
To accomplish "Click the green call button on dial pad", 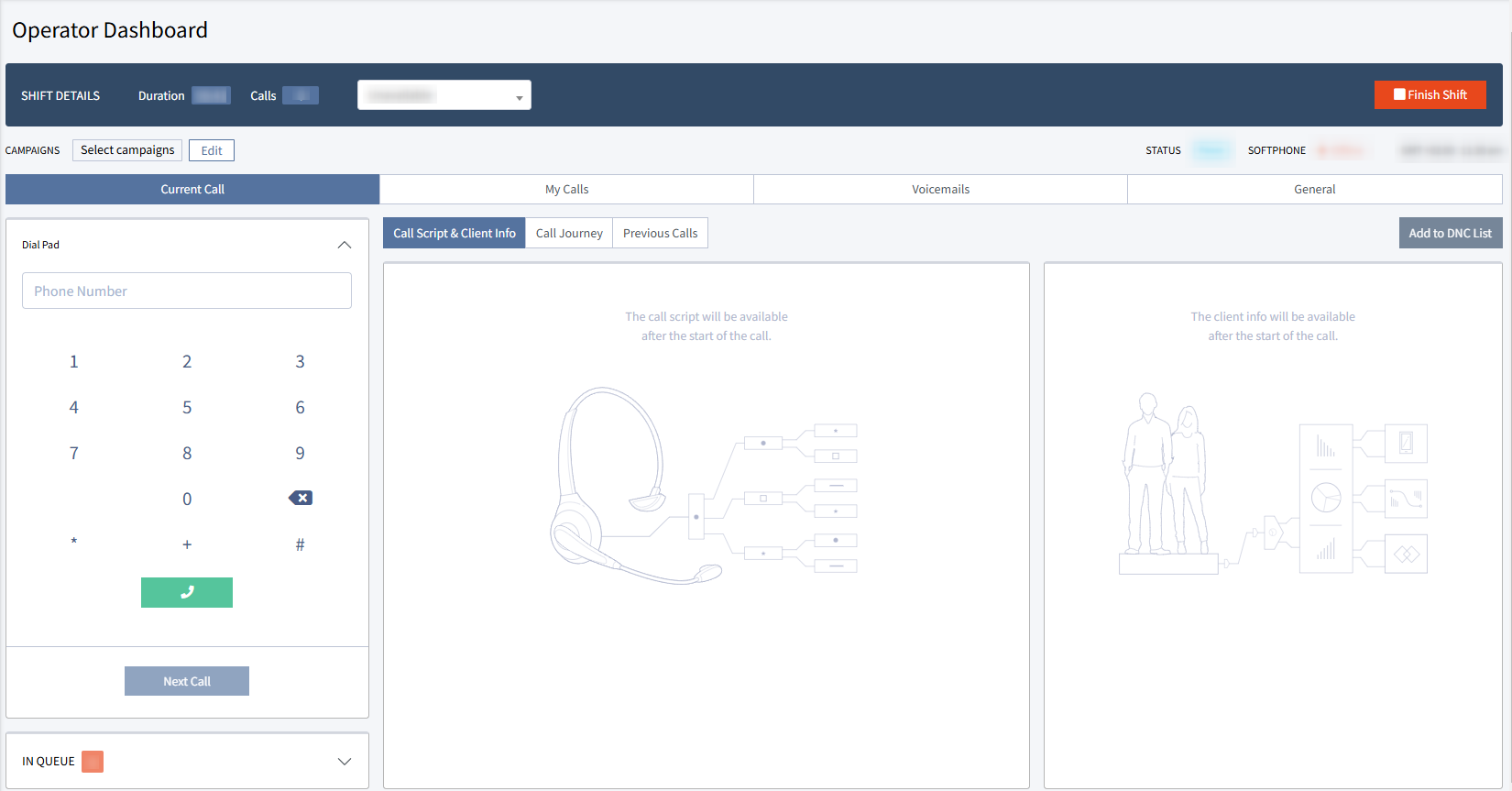I will click(187, 592).
